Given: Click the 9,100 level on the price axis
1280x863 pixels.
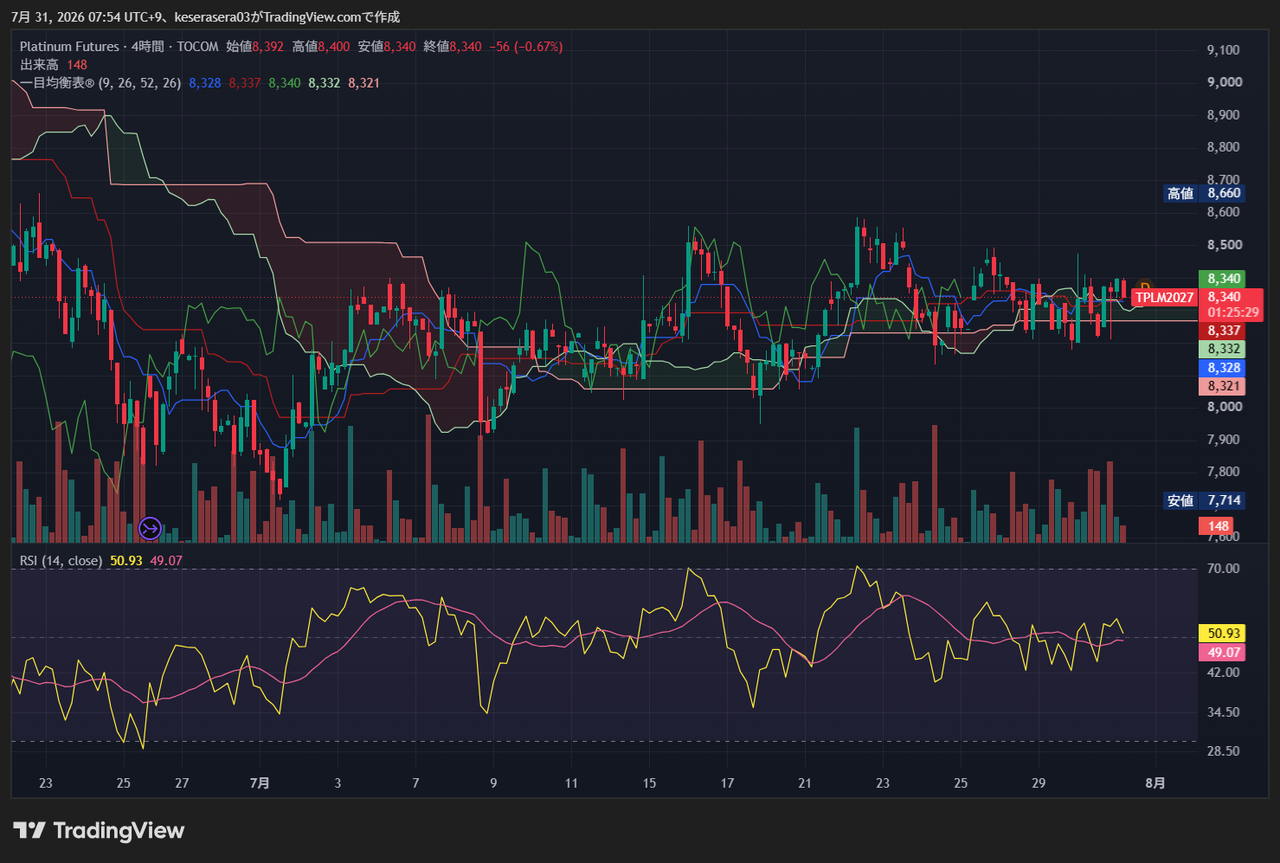Looking at the screenshot, I should tap(1224, 50).
